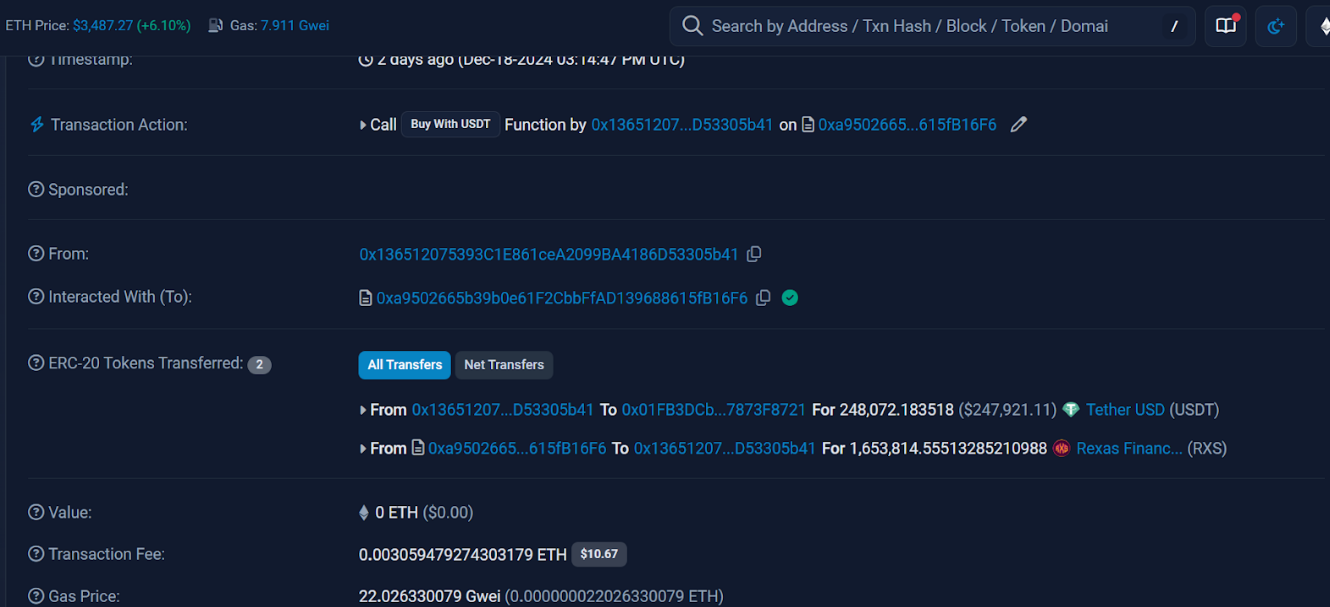Open the documentation book icon with red notification
The image size is (1330, 607).
point(1225,26)
